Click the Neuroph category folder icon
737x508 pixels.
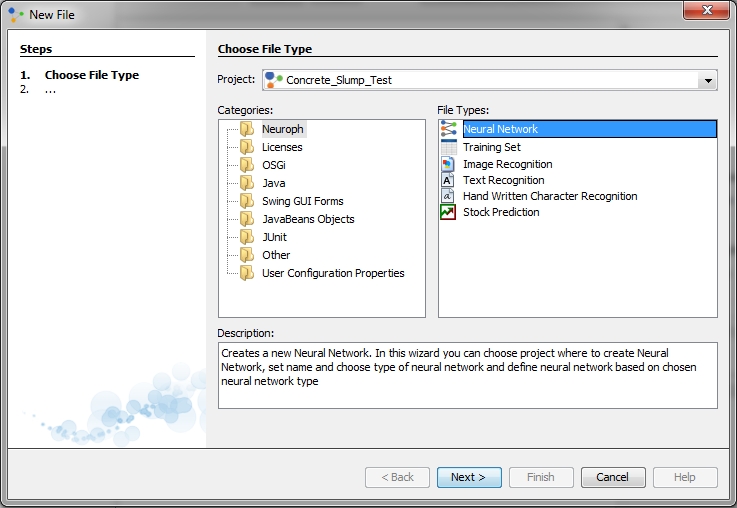click(247, 129)
